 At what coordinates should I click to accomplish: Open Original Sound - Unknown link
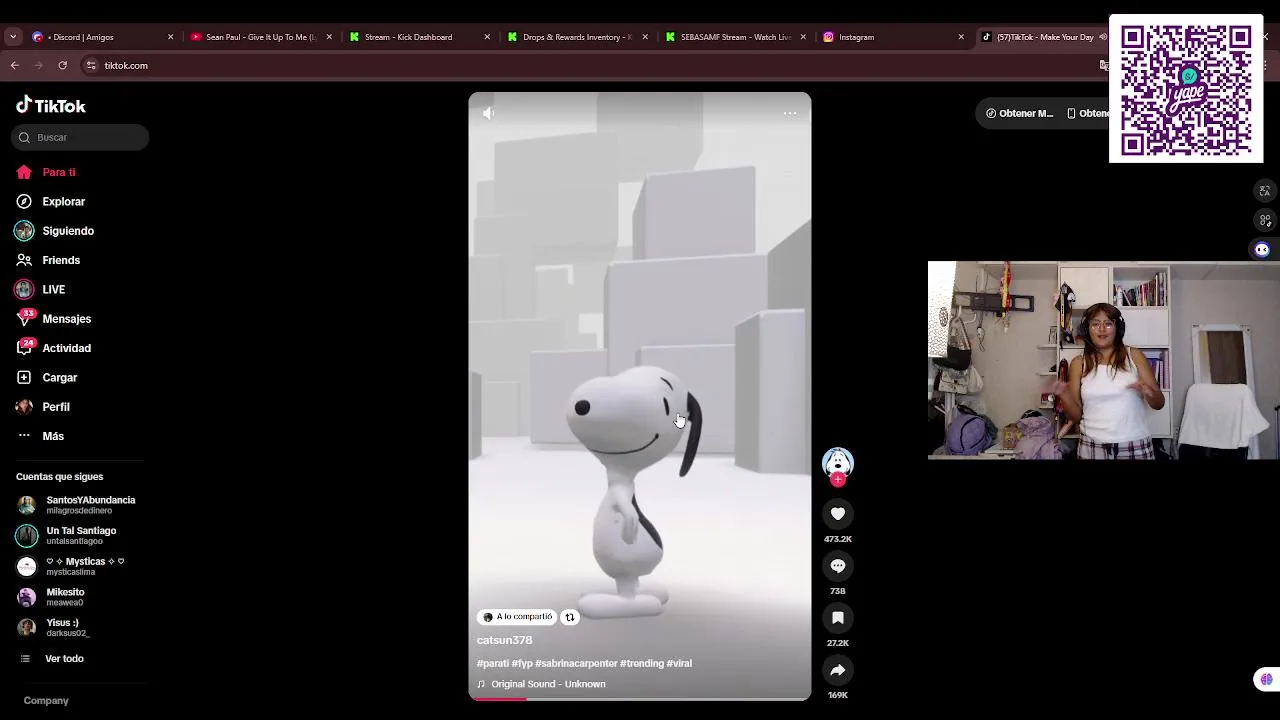click(548, 684)
